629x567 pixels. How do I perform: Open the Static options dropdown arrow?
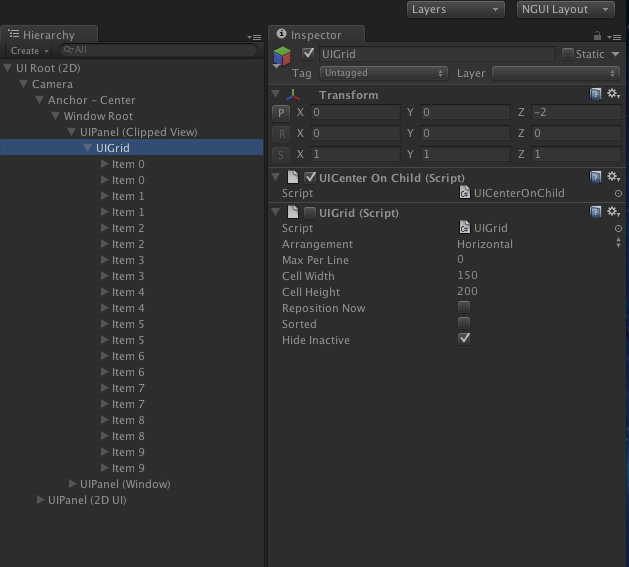tap(615, 54)
